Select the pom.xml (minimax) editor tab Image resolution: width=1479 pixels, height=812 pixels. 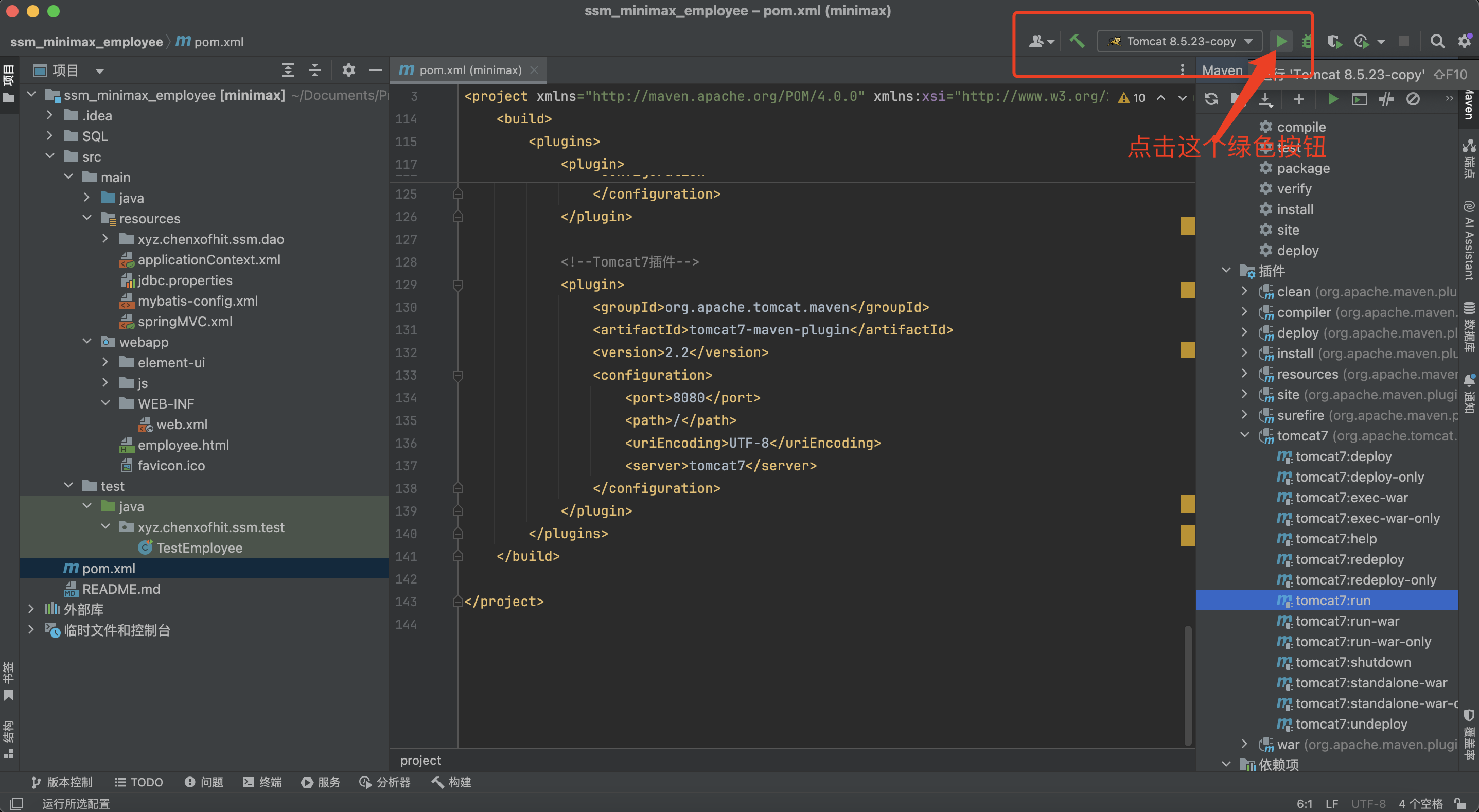pyautogui.click(x=470, y=70)
